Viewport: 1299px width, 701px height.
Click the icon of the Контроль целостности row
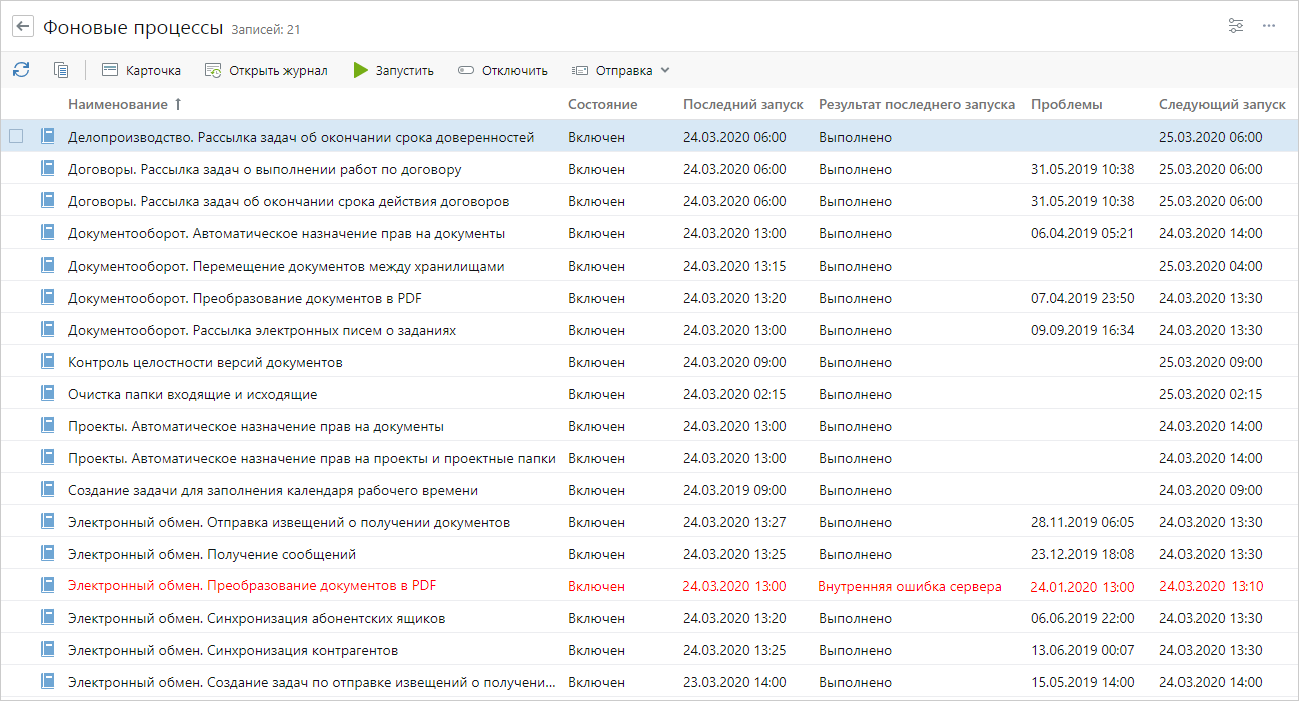click(x=47, y=362)
